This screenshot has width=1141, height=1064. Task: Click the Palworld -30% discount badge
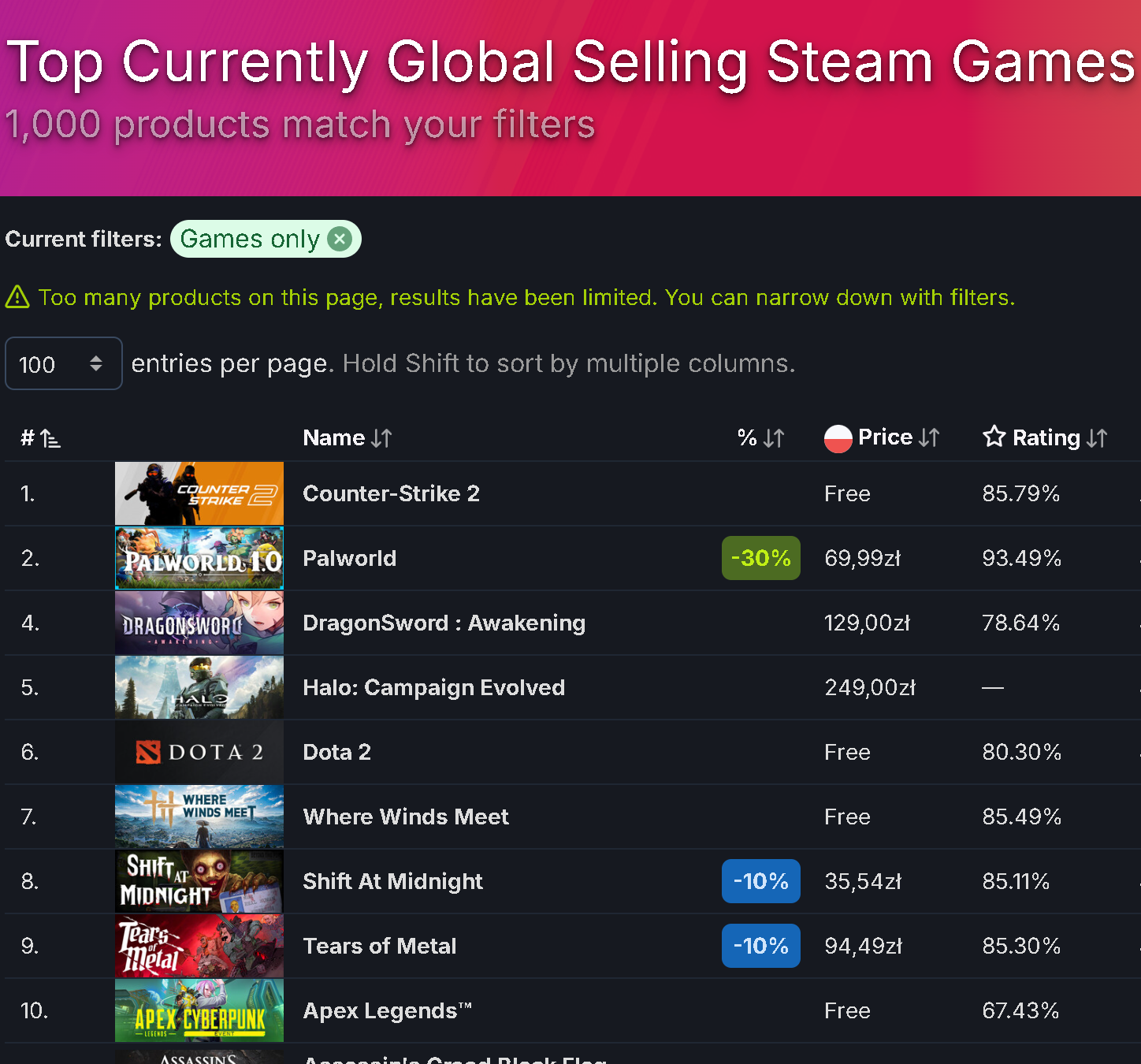click(761, 558)
